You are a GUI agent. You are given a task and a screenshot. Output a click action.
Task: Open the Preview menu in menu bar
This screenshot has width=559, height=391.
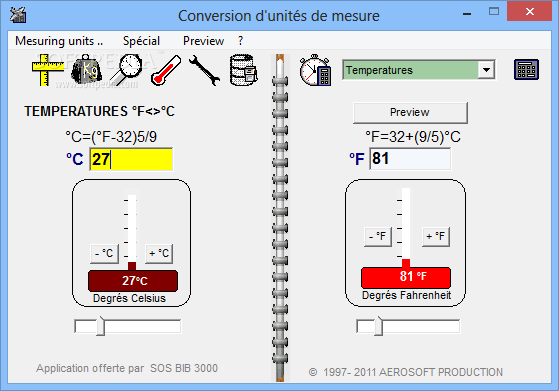click(203, 41)
